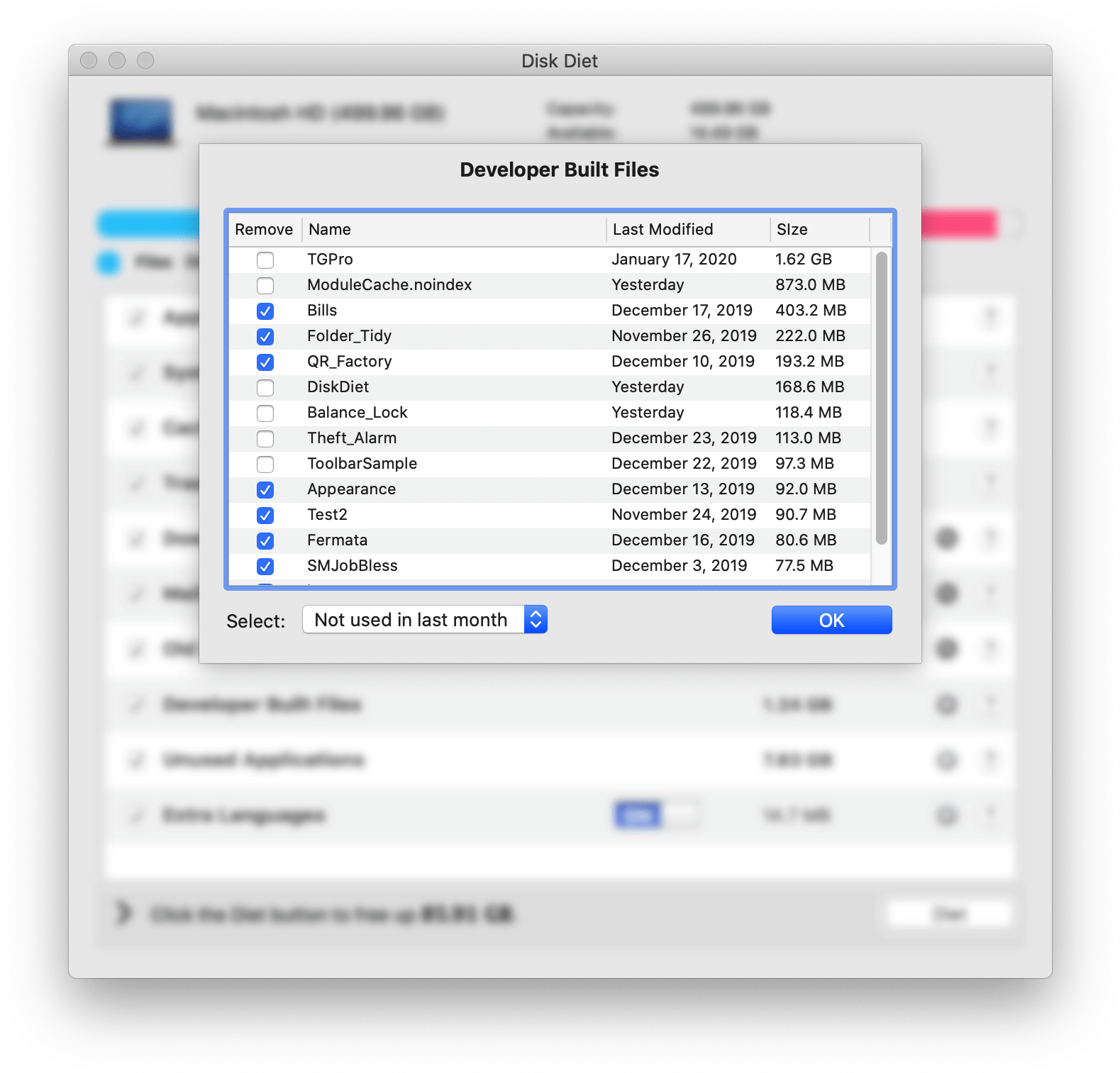Sort by the Last Modified column header

click(x=687, y=230)
